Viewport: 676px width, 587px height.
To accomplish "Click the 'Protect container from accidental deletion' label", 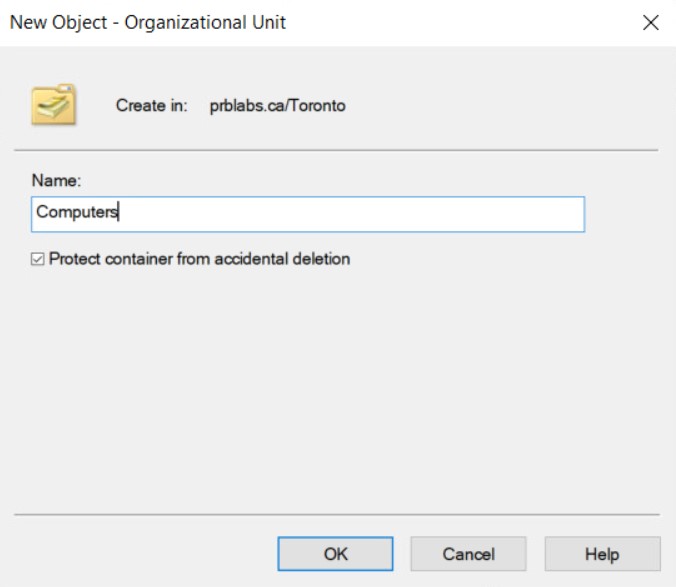I will tap(199, 259).
